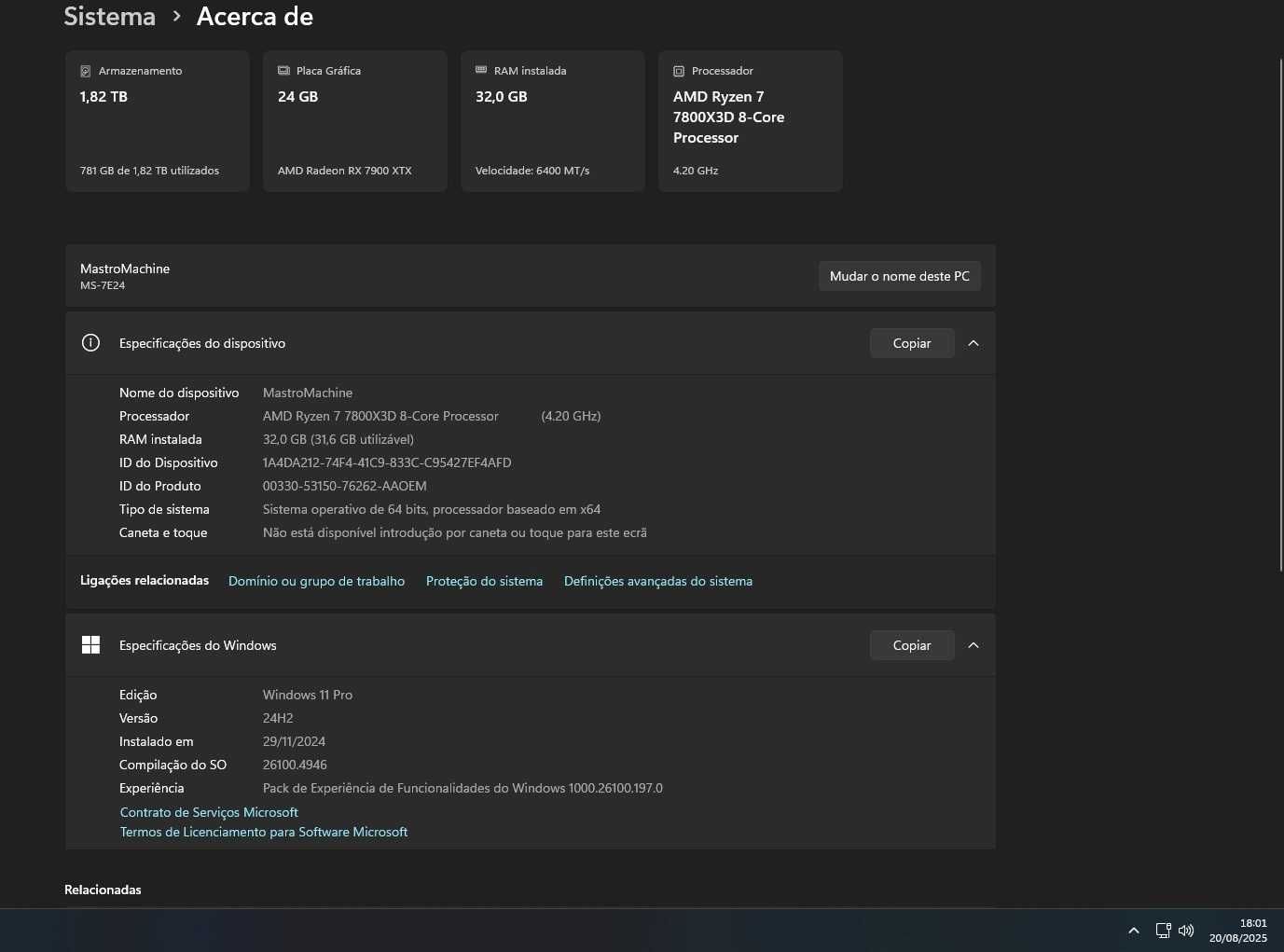Click the Ligações relacionadas label
Image resolution: width=1284 pixels, height=952 pixels.
[x=145, y=580]
